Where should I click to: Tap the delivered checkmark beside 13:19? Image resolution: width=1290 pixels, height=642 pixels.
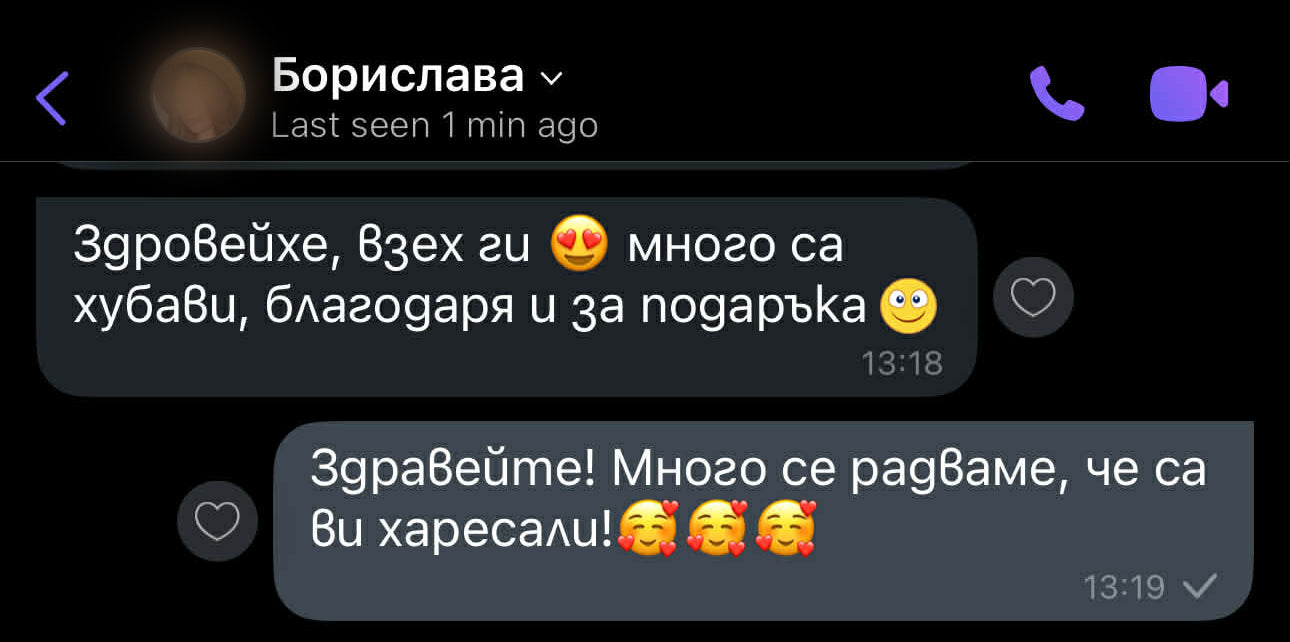[1199, 586]
